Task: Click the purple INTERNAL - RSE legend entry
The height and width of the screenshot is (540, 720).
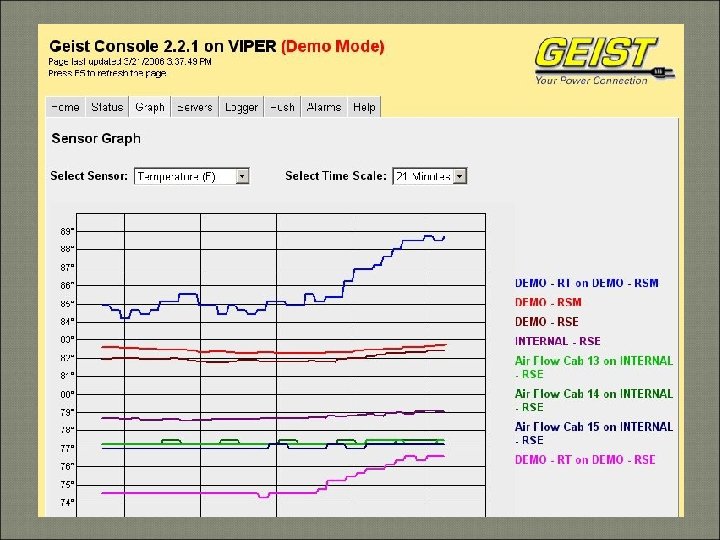Action: point(557,341)
